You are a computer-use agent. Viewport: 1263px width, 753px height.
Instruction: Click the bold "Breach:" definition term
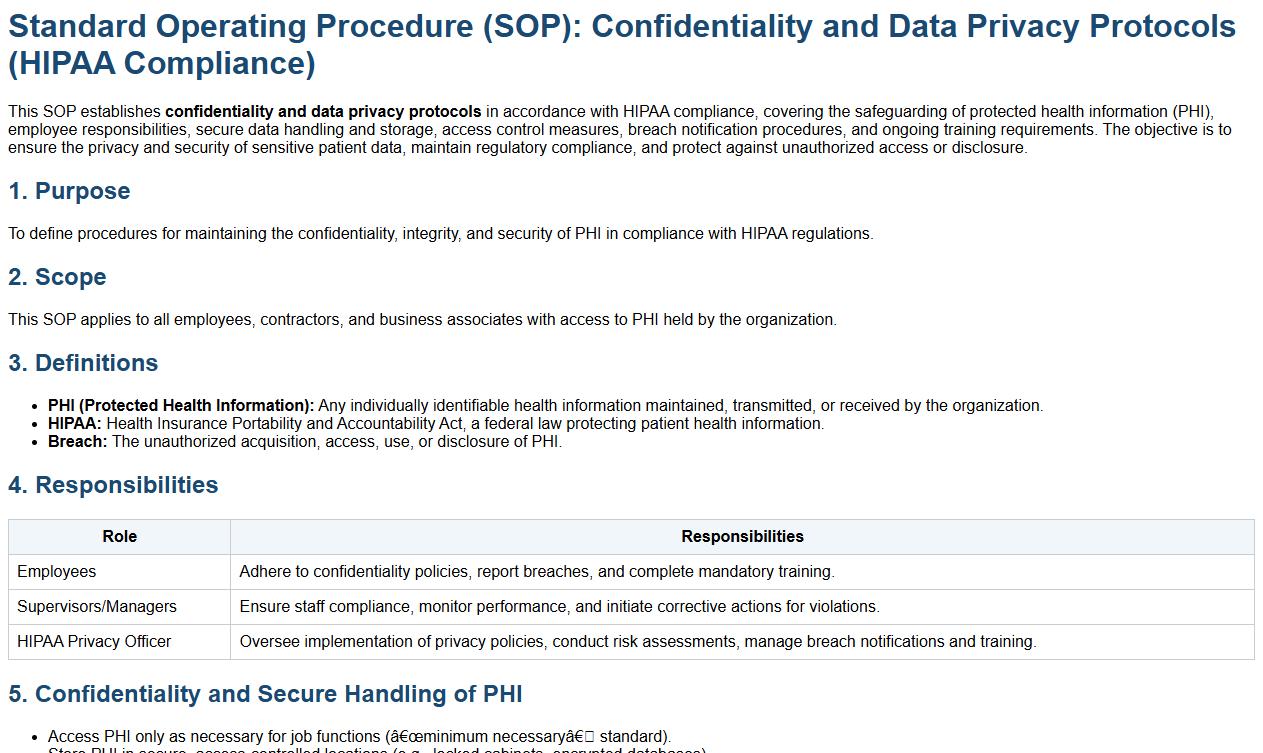[x=77, y=442]
